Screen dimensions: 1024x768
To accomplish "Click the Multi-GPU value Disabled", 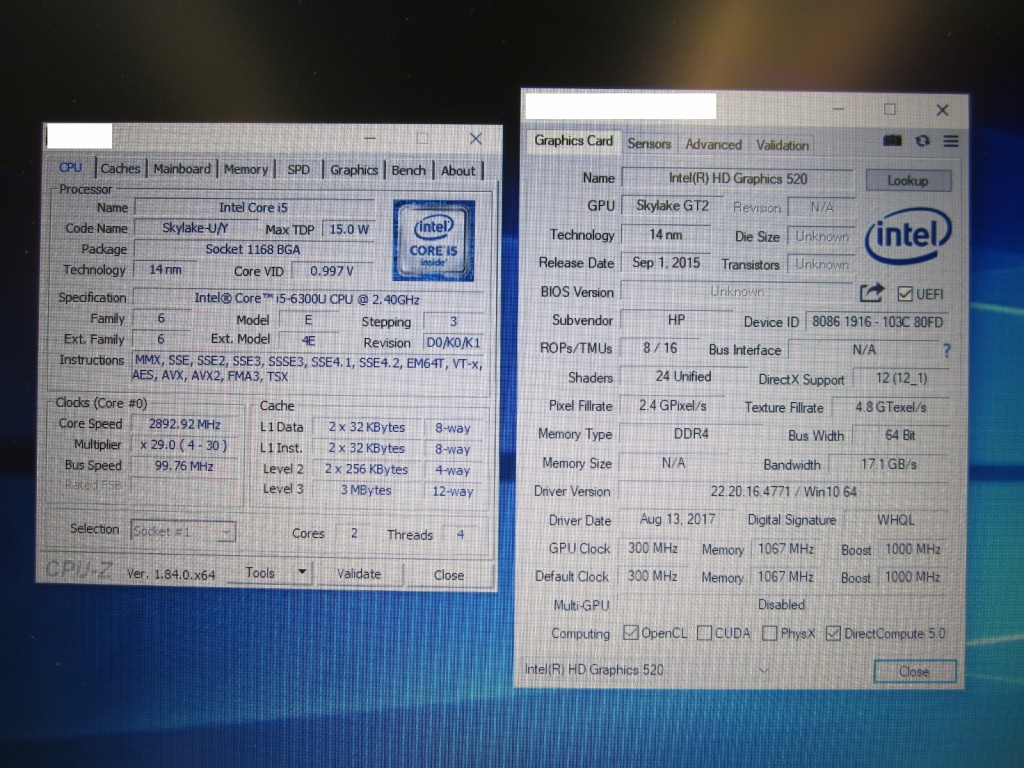I will [x=782, y=605].
